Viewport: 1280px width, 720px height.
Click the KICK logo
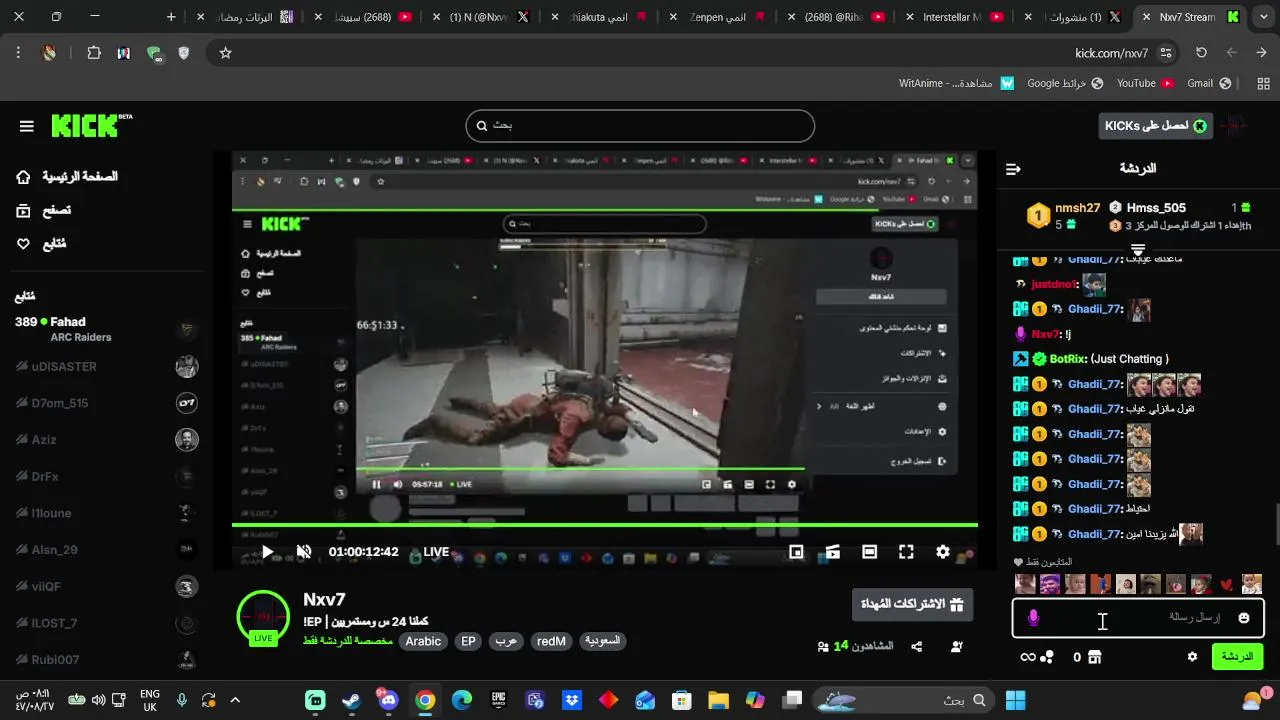(x=91, y=125)
